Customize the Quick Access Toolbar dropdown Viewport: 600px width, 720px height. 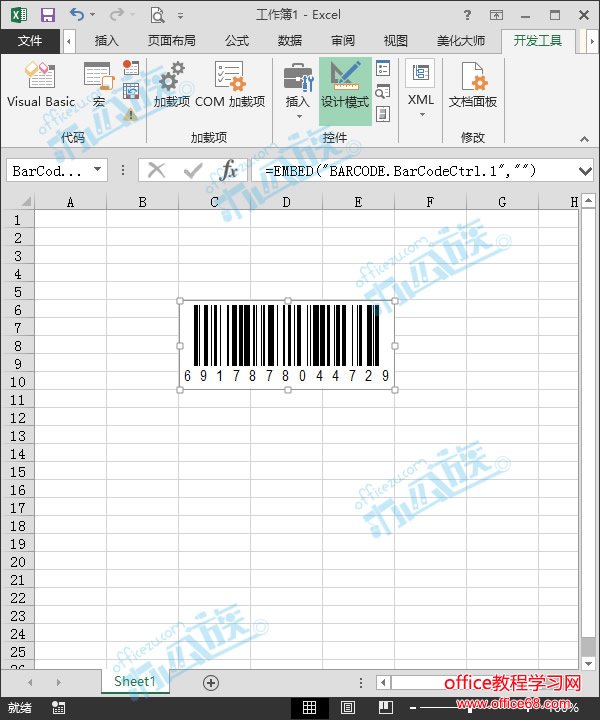coord(180,16)
